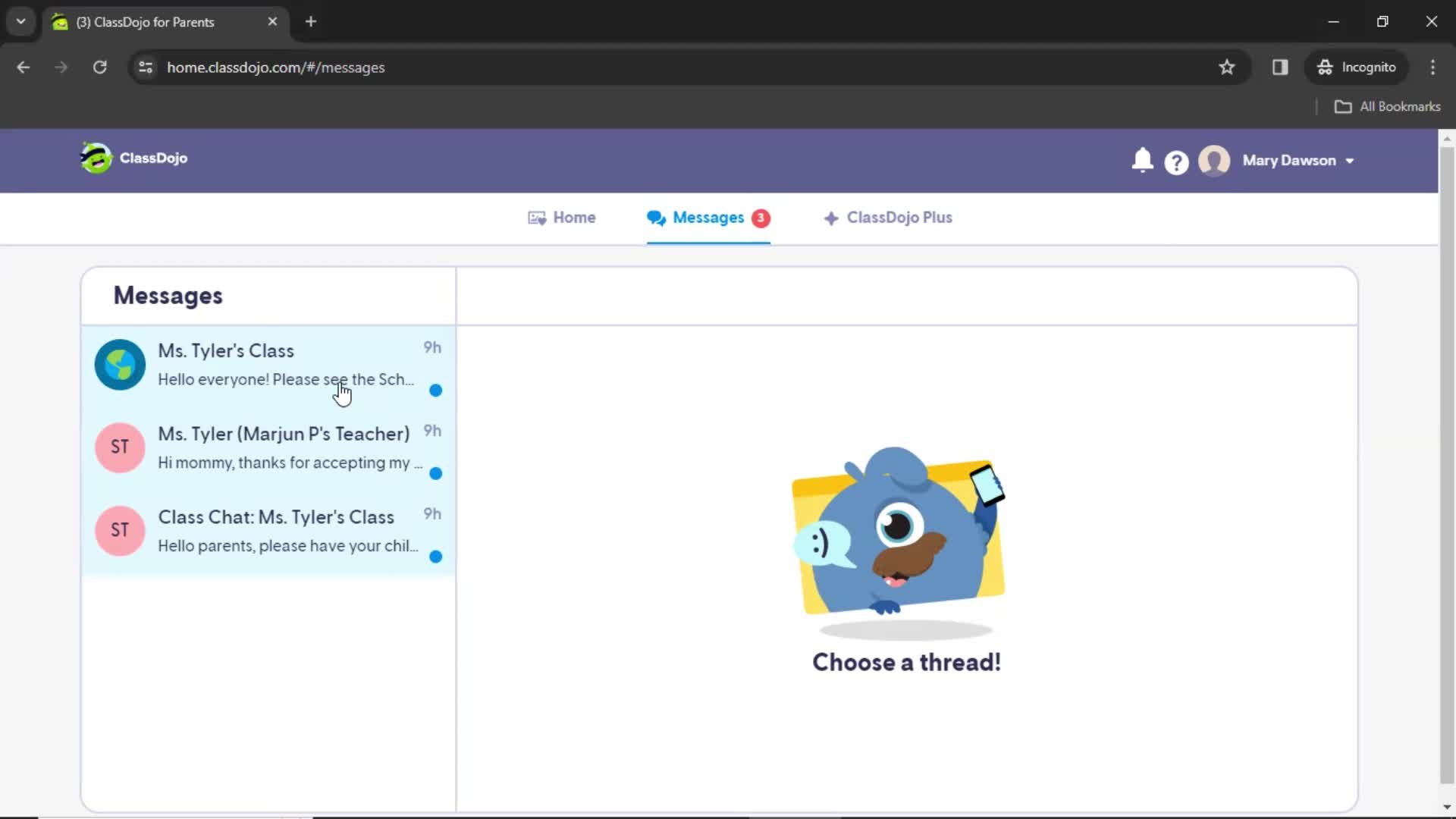Bookmark this page with the star icon
Viewport: 1456px width, 819px height.
1226,67
